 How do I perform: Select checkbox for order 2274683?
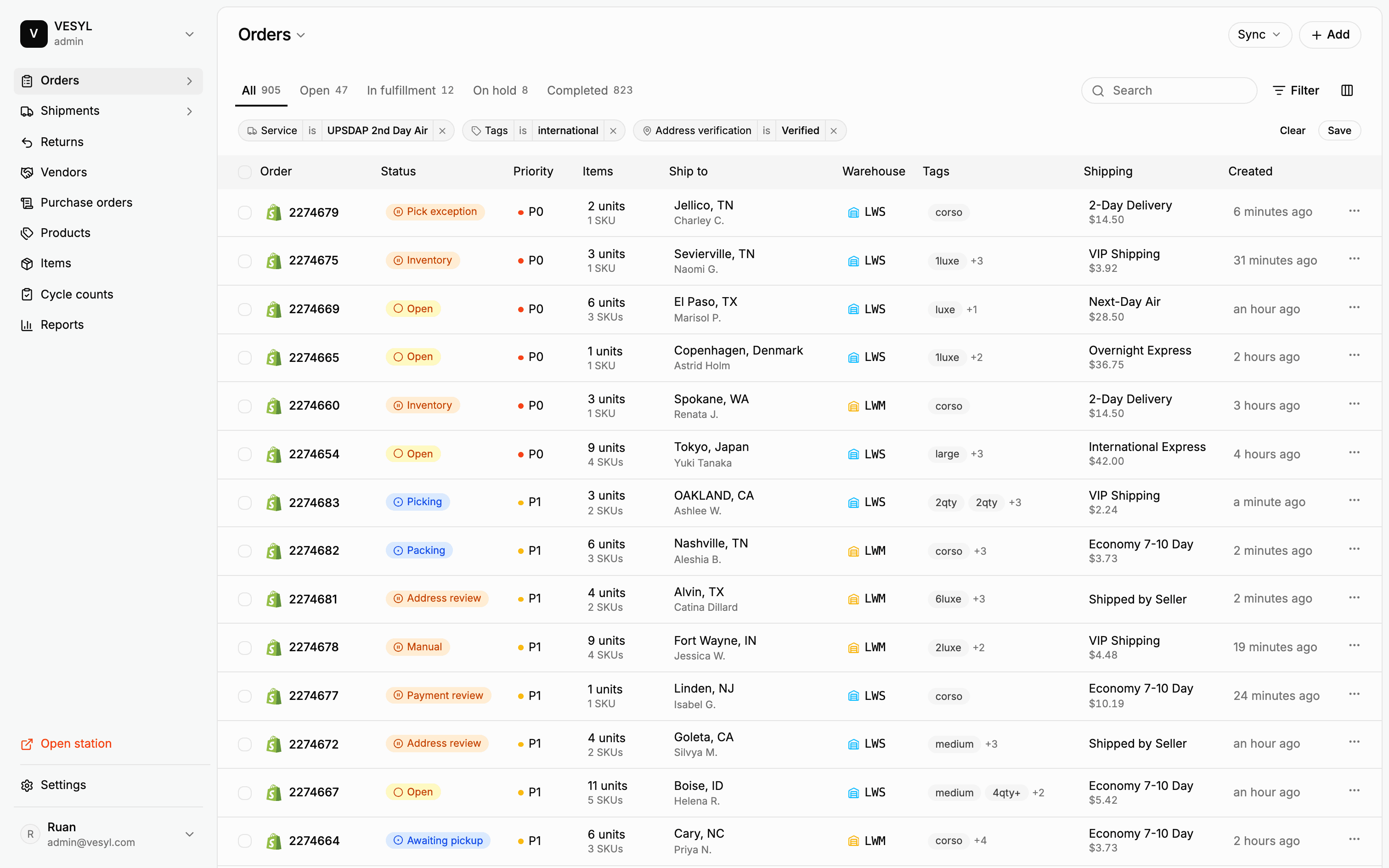click(x=244, y=503)
